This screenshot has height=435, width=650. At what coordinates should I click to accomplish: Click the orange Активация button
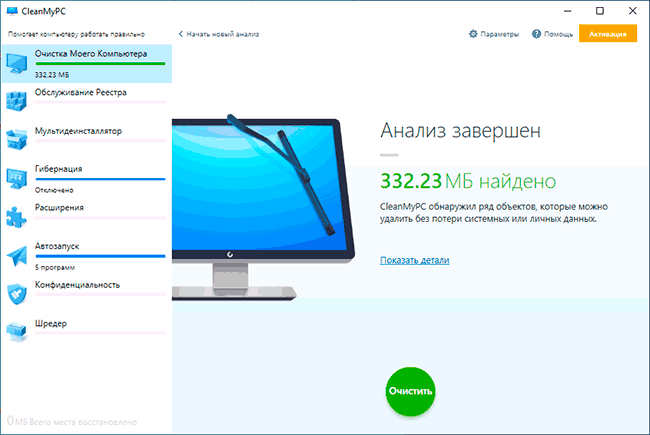click(608, 34)
